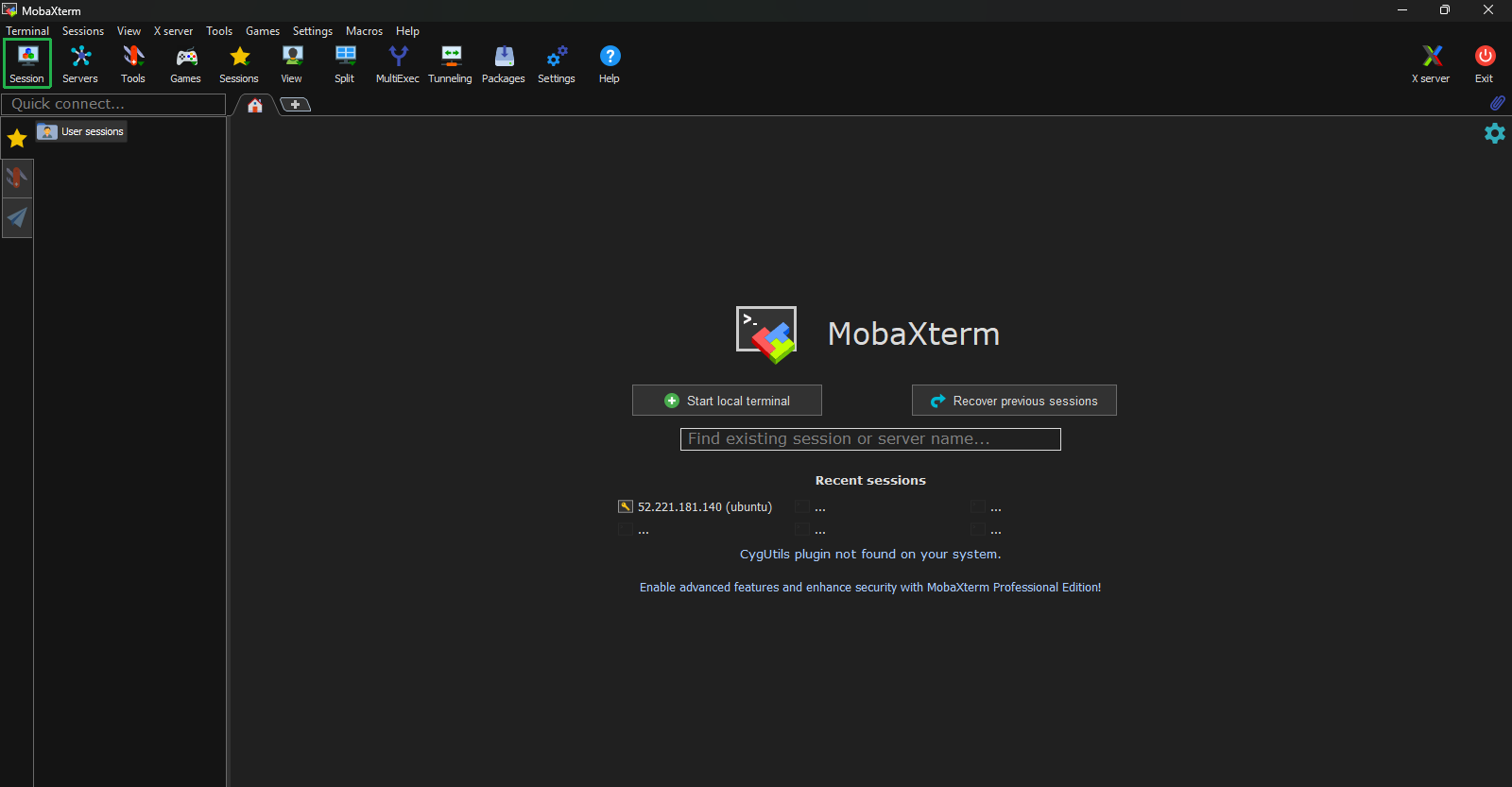Open the Tunneling toolbar icon

click(451, 64)
